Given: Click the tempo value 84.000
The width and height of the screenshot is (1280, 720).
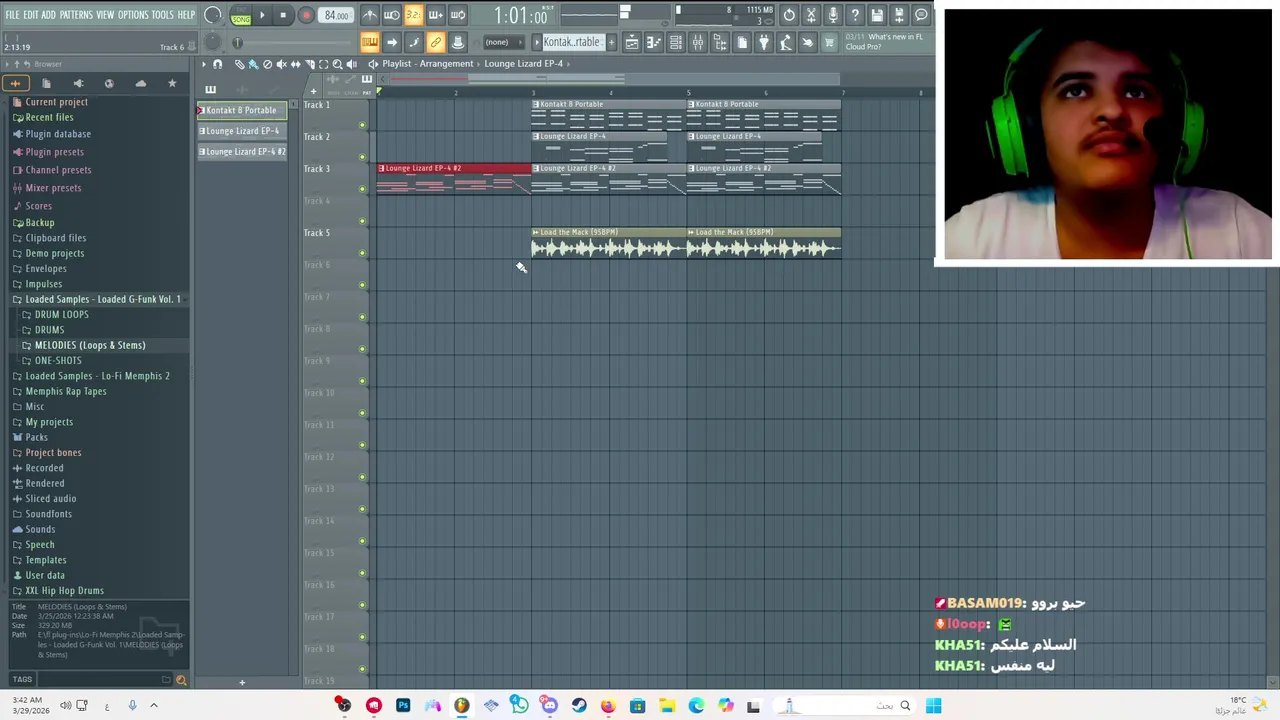Looking at the screenshot, I should [x=337, y=15].
